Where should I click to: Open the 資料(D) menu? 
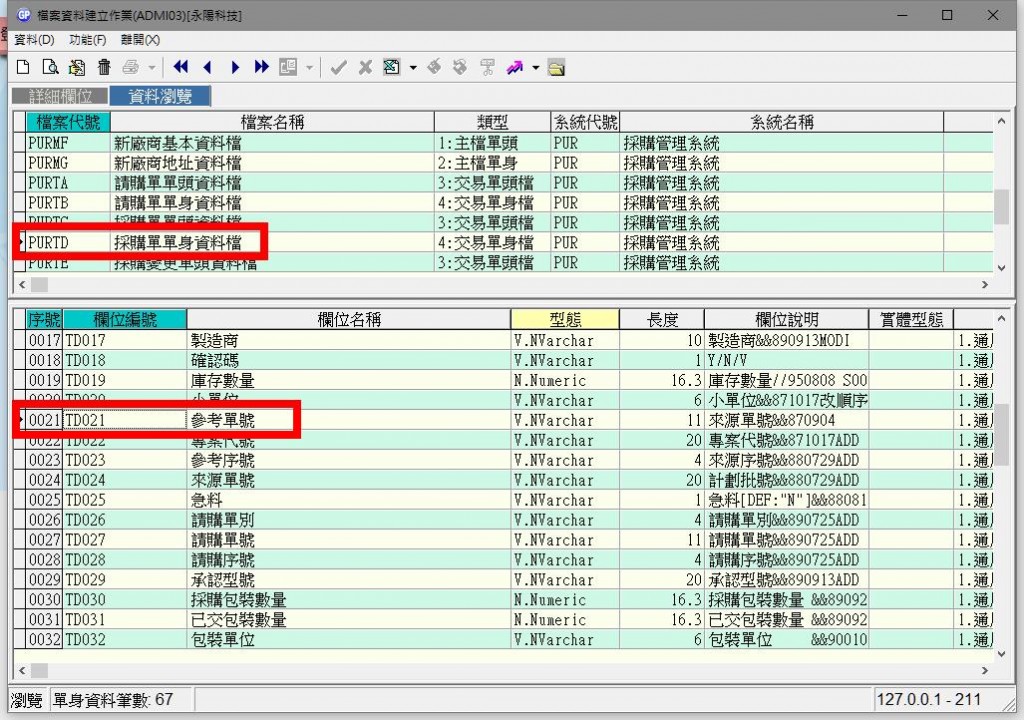[34, 40]
